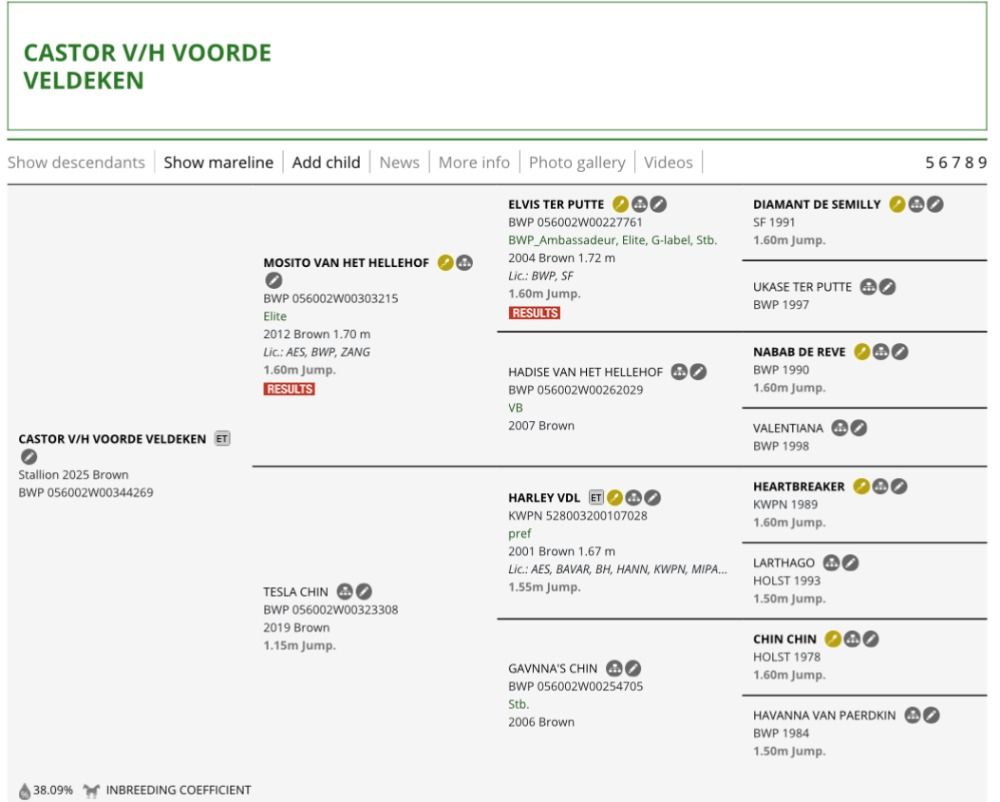Open siblings icon beside Hadise van het Hellehof
Screen dimensions: 1000x802
(x=680, y=372)
